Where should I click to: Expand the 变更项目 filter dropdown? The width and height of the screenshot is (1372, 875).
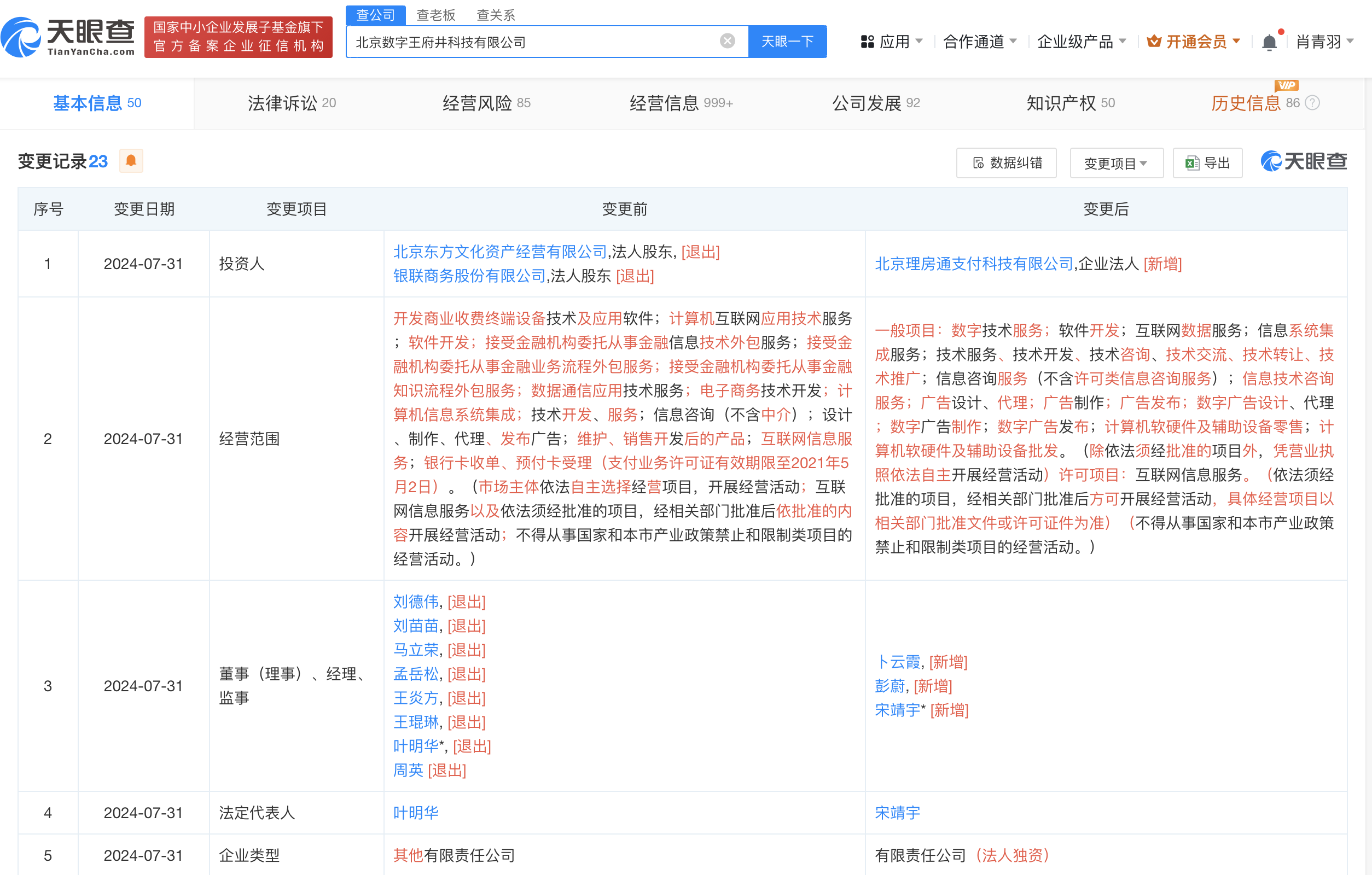click(1115, 164)
